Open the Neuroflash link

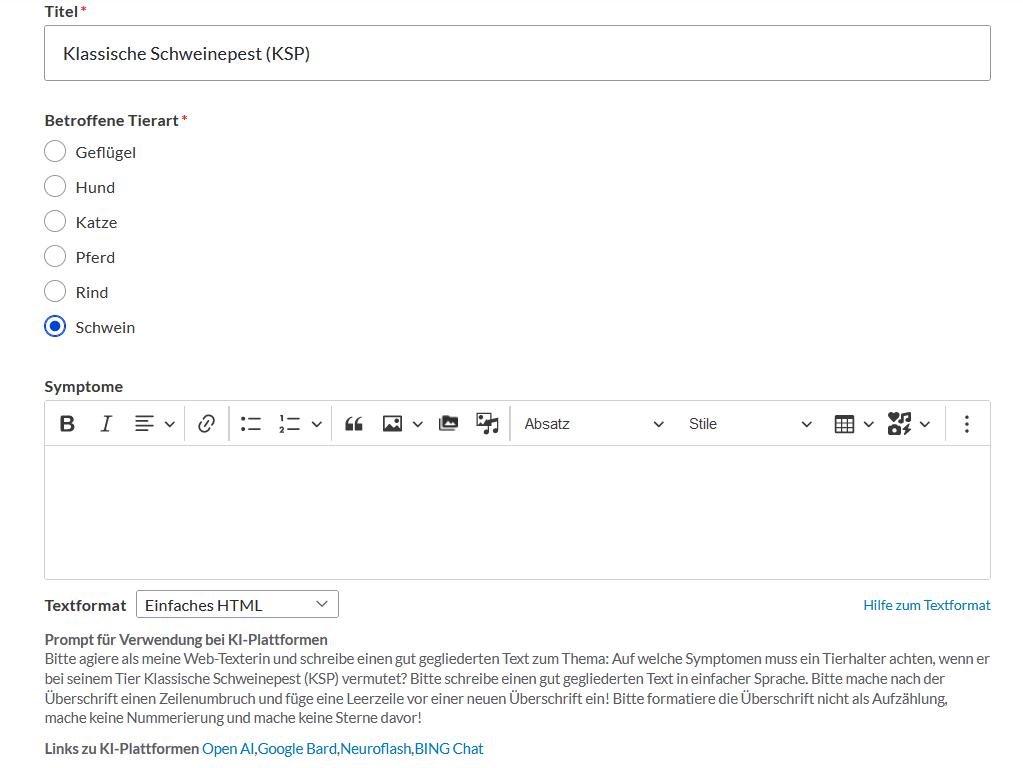(x=376, y=748)
